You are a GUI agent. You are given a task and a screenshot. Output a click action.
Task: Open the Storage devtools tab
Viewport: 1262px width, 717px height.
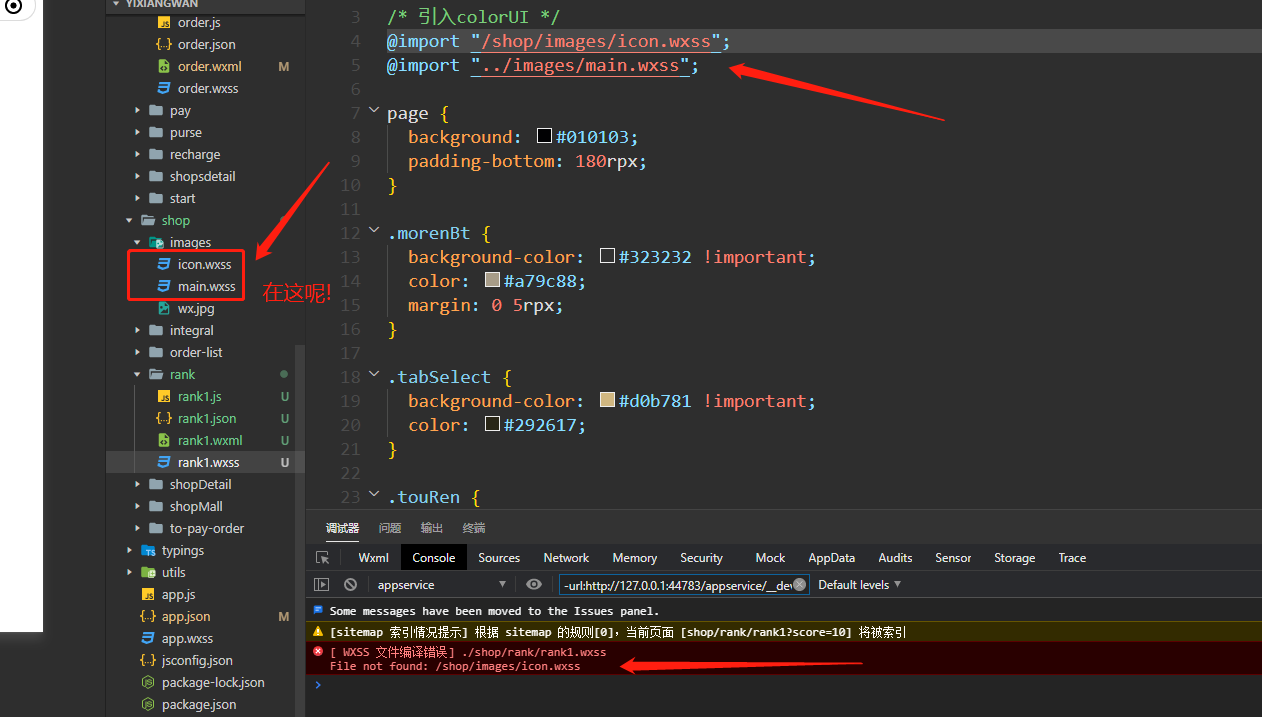tap(1014, 558)
